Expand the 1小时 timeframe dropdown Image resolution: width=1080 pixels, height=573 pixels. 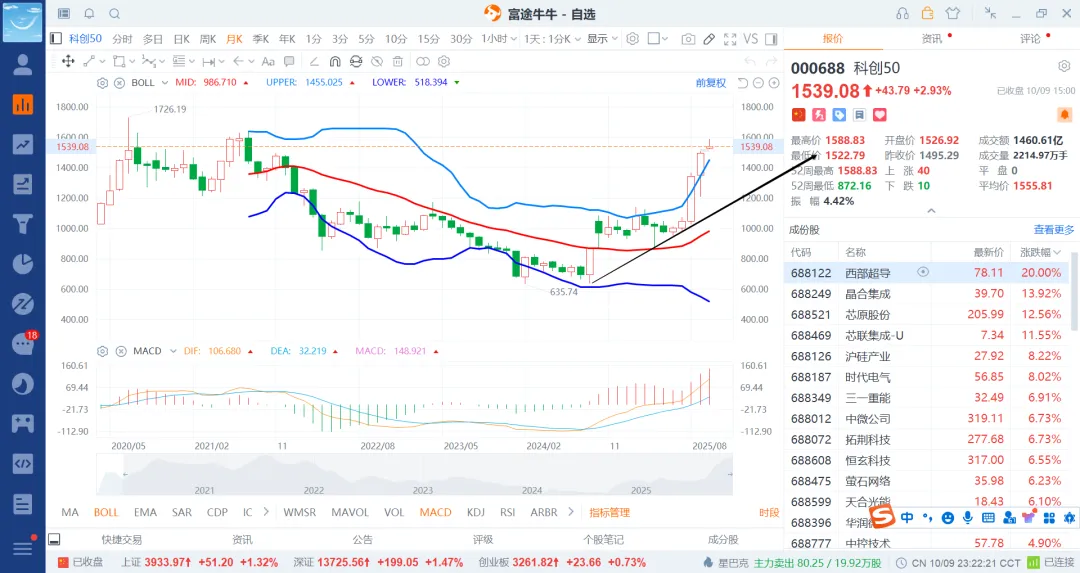pos(499,39)
